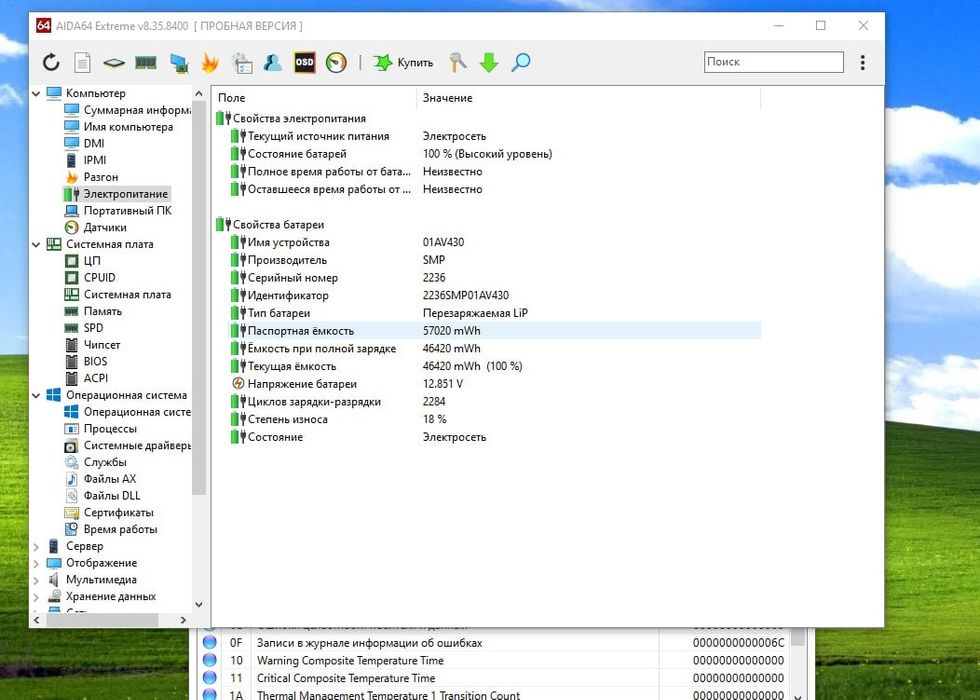This screenshot has height=700, width=980.
Task: Select the Чипсет tree item
Action: (102, 344)
